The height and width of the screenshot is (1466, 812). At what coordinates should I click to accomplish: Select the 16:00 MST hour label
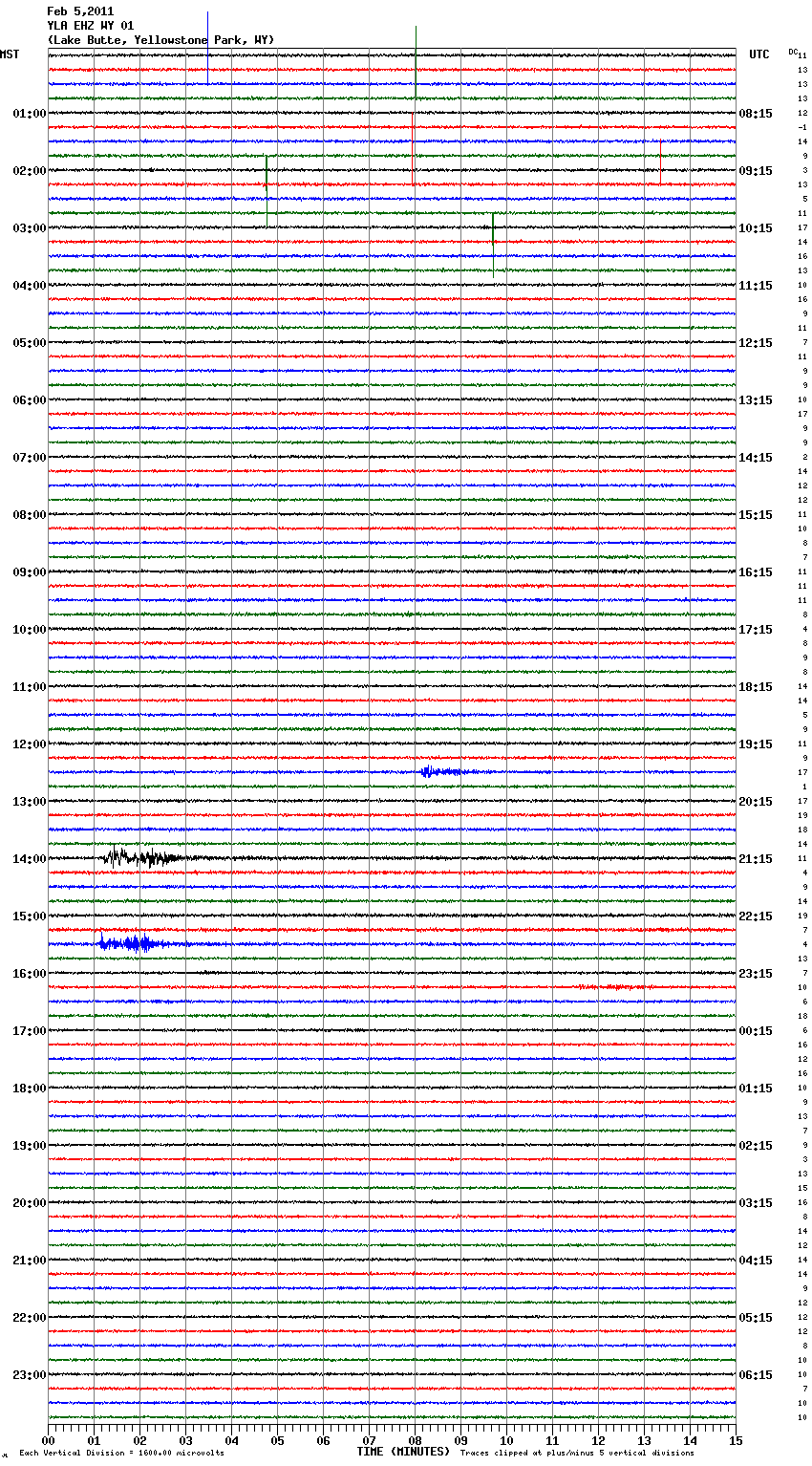pyautogui.click(x=30, y=974)
